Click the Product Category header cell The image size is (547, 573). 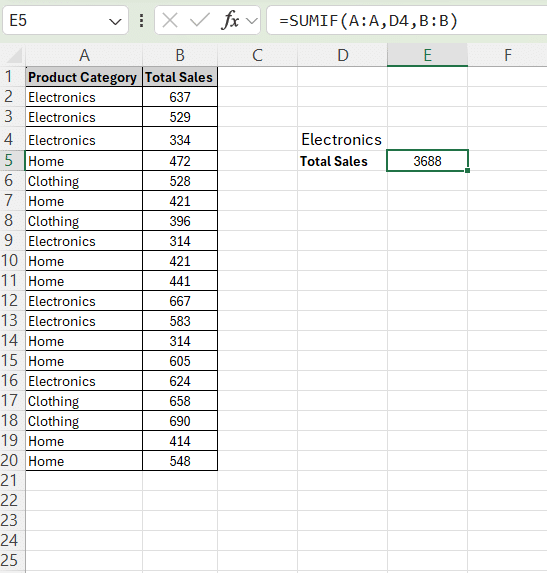click(x=84, y=77)
